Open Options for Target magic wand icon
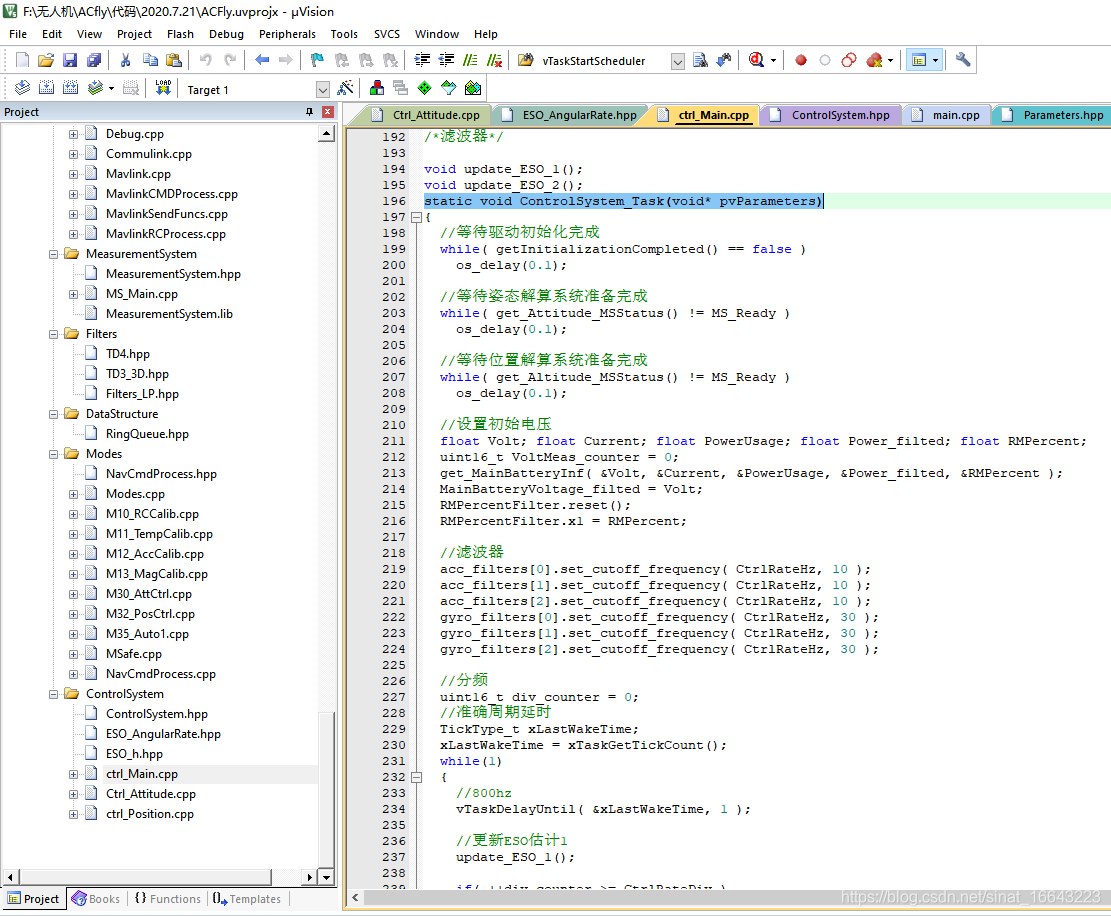Viewport: 1111px width, 916px height. pyautogui.click(x=345, y=89)
